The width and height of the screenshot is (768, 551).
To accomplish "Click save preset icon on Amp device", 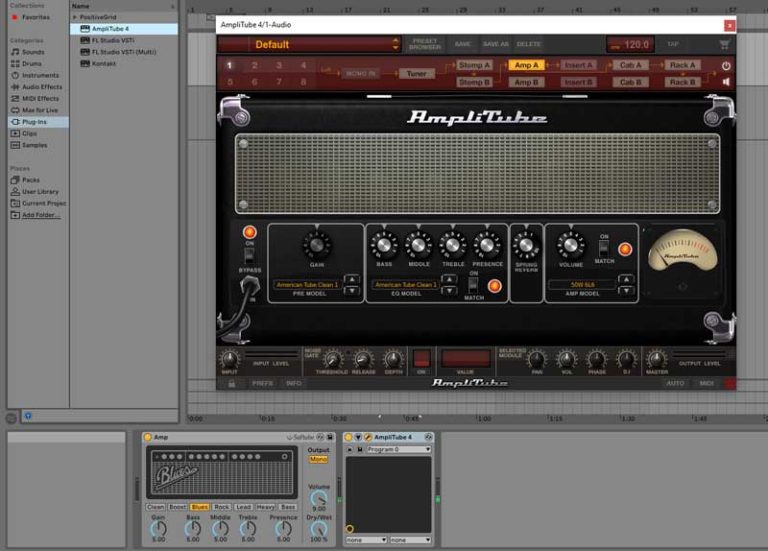I will click(330, 437).
